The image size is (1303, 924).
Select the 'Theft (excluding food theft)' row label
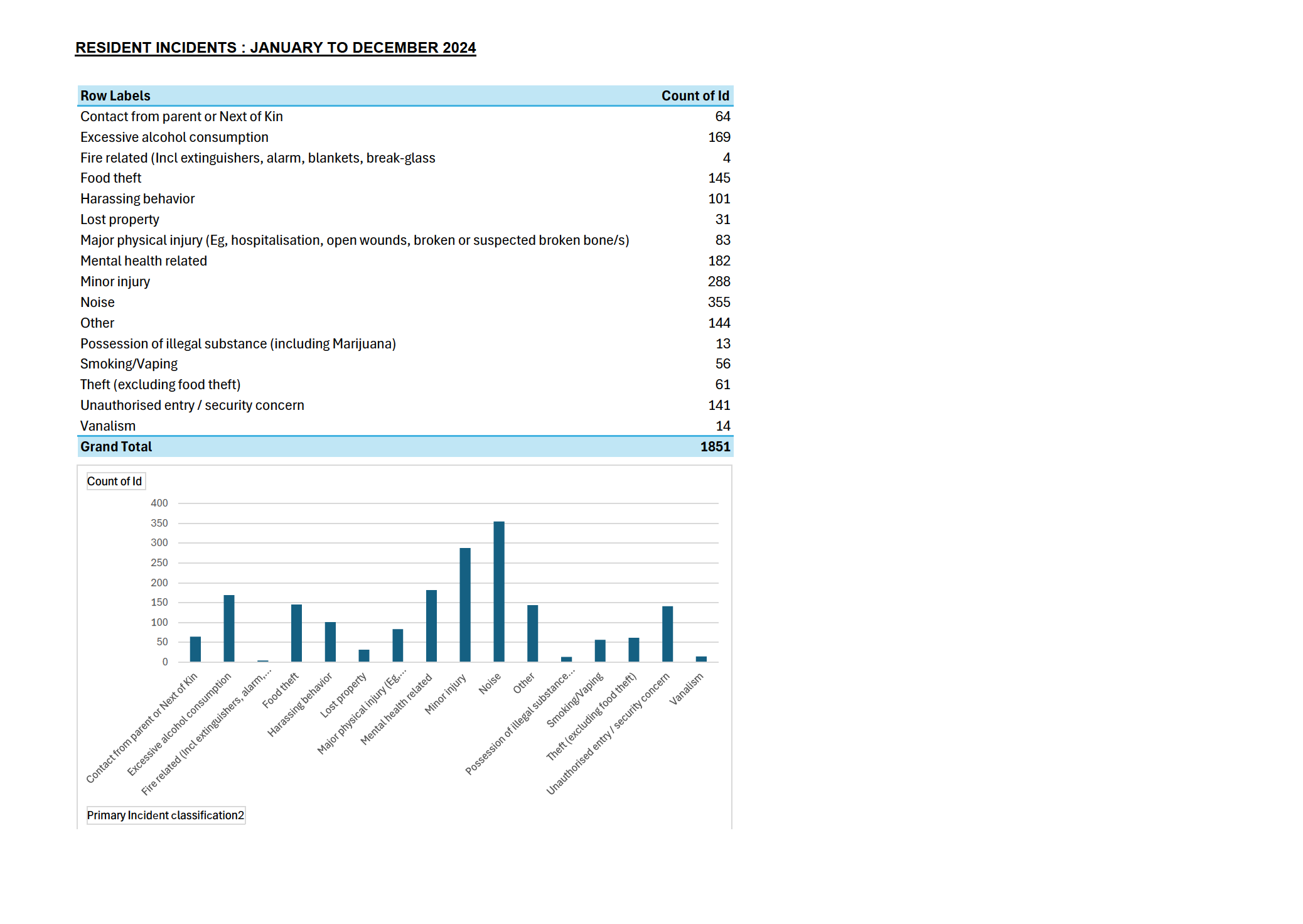161,385
